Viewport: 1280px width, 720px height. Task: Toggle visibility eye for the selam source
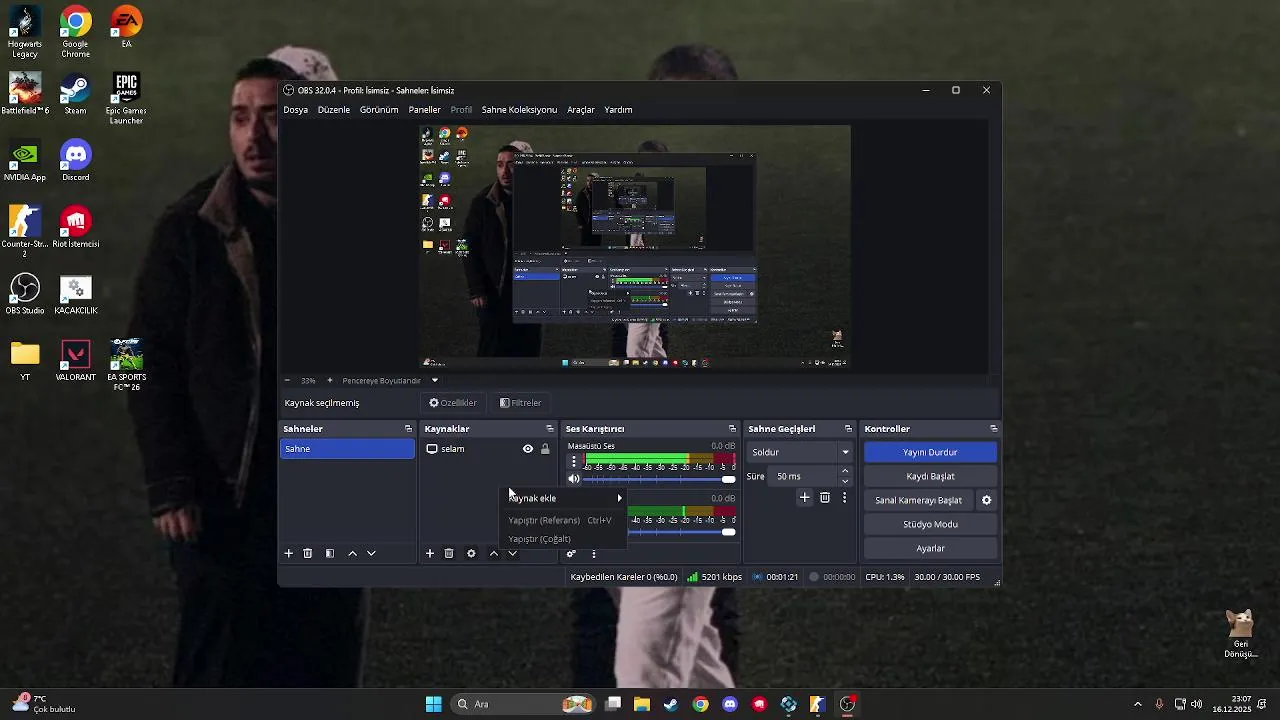(528, 449)
